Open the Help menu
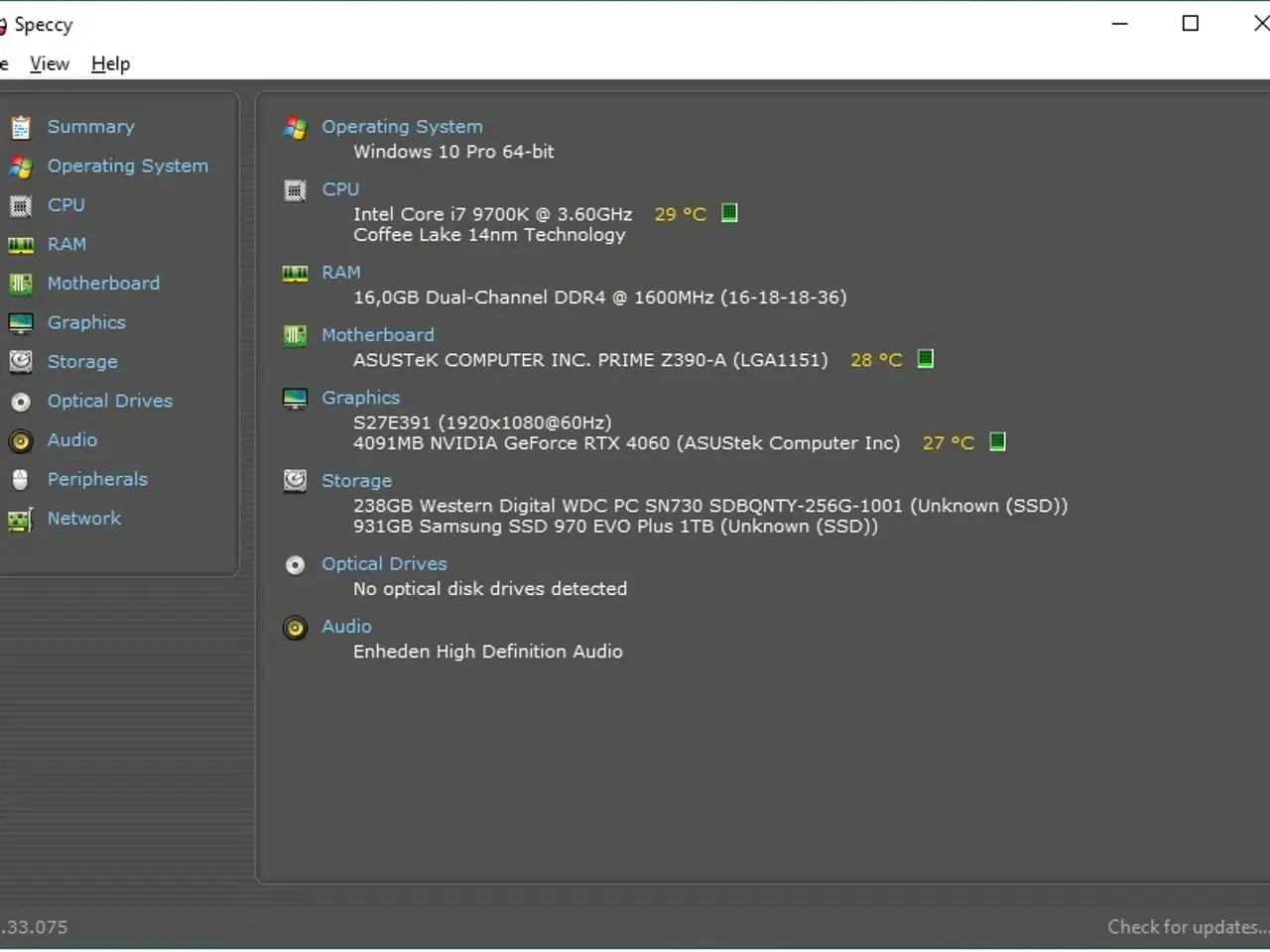 [x=110, y=63]
